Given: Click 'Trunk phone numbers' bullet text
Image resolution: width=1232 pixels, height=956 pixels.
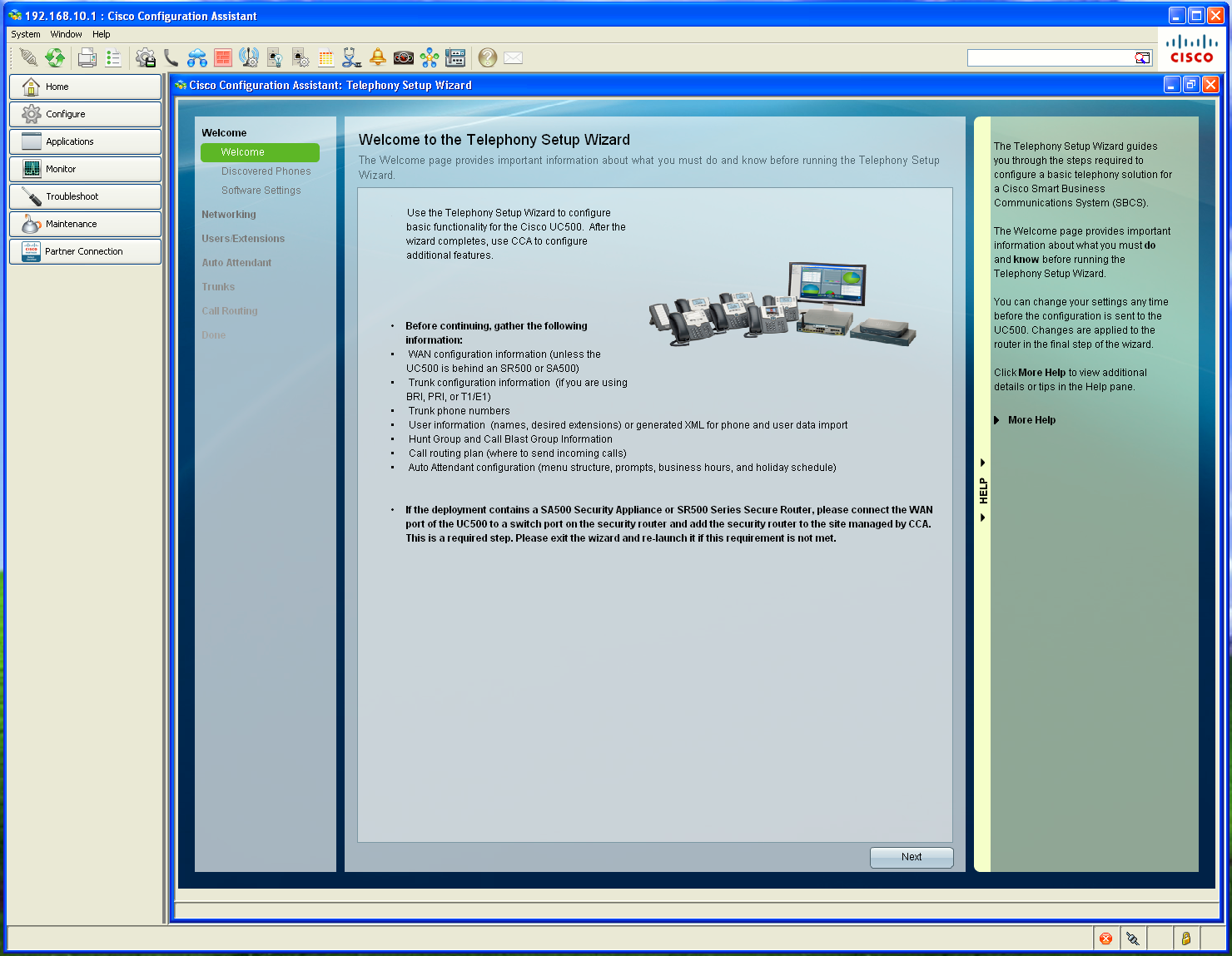Looking at the screenshot, I should coord(459,411).
